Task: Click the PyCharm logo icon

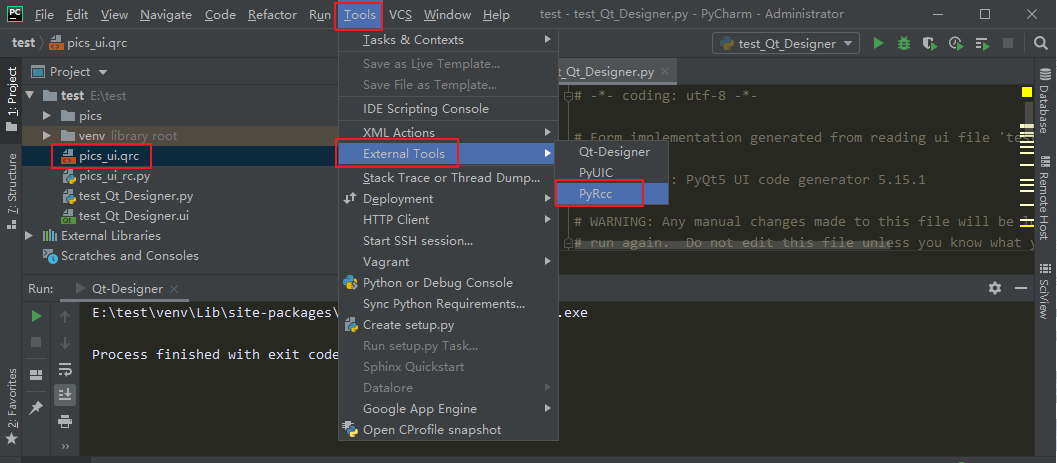Action: point(15,13)
